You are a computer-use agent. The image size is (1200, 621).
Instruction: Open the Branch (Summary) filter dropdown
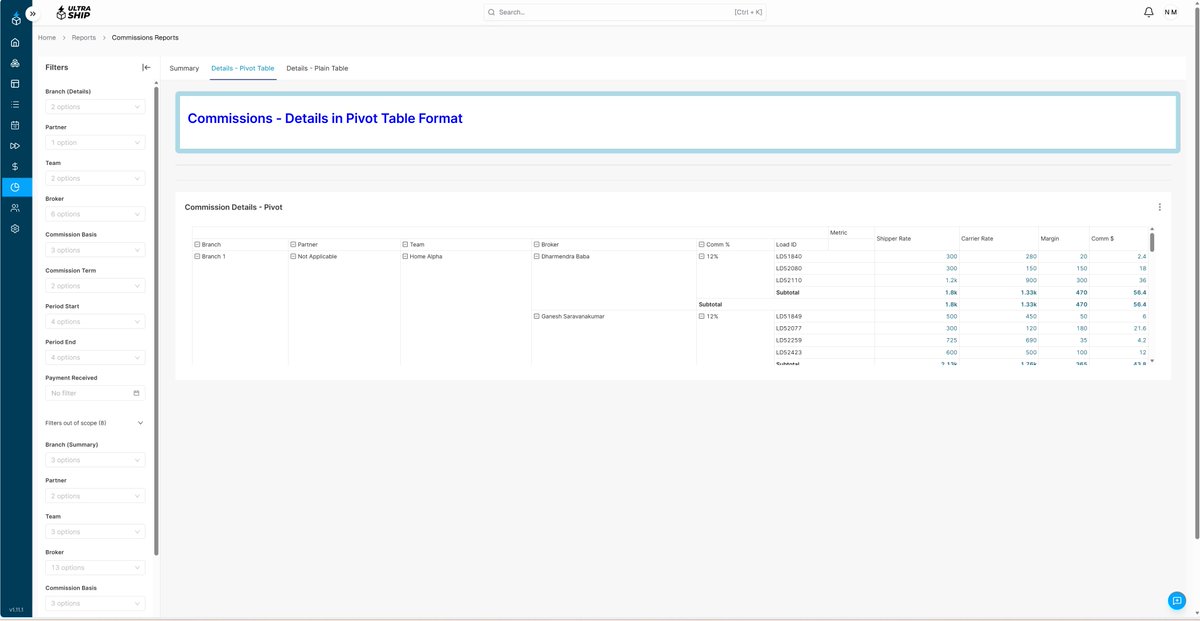95,460
